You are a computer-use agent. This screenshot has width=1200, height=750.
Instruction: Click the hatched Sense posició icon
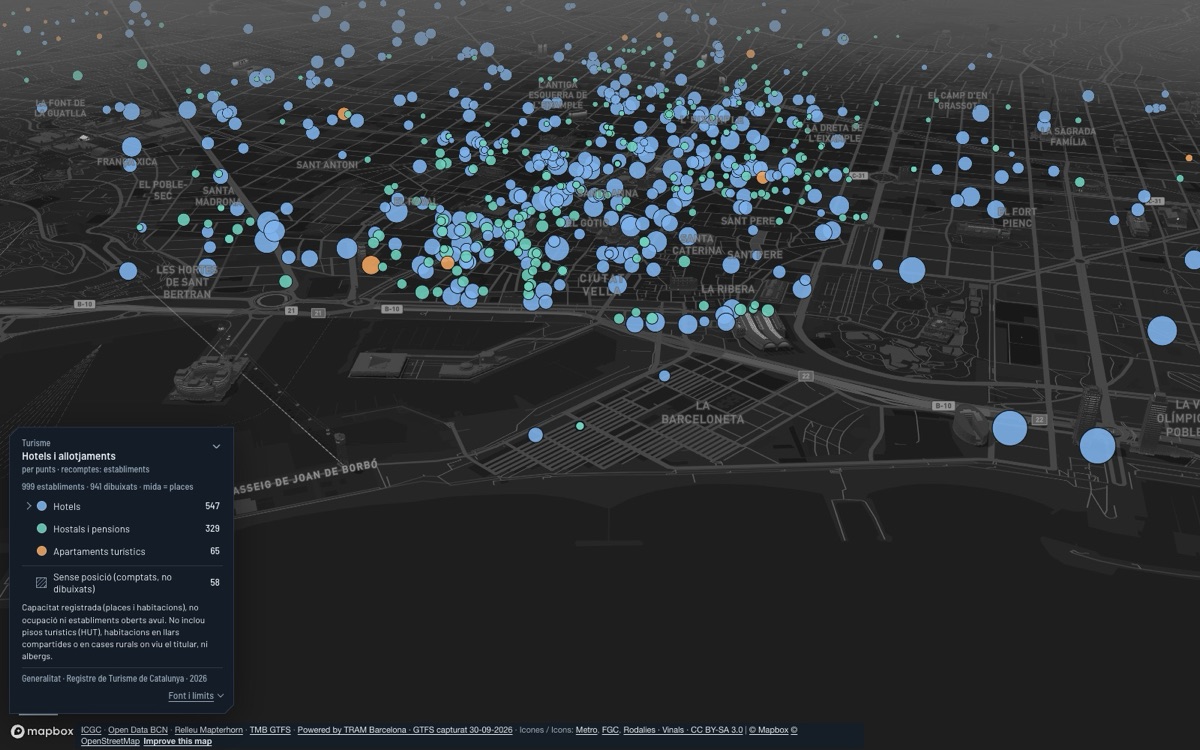click(x=41, y=582)
